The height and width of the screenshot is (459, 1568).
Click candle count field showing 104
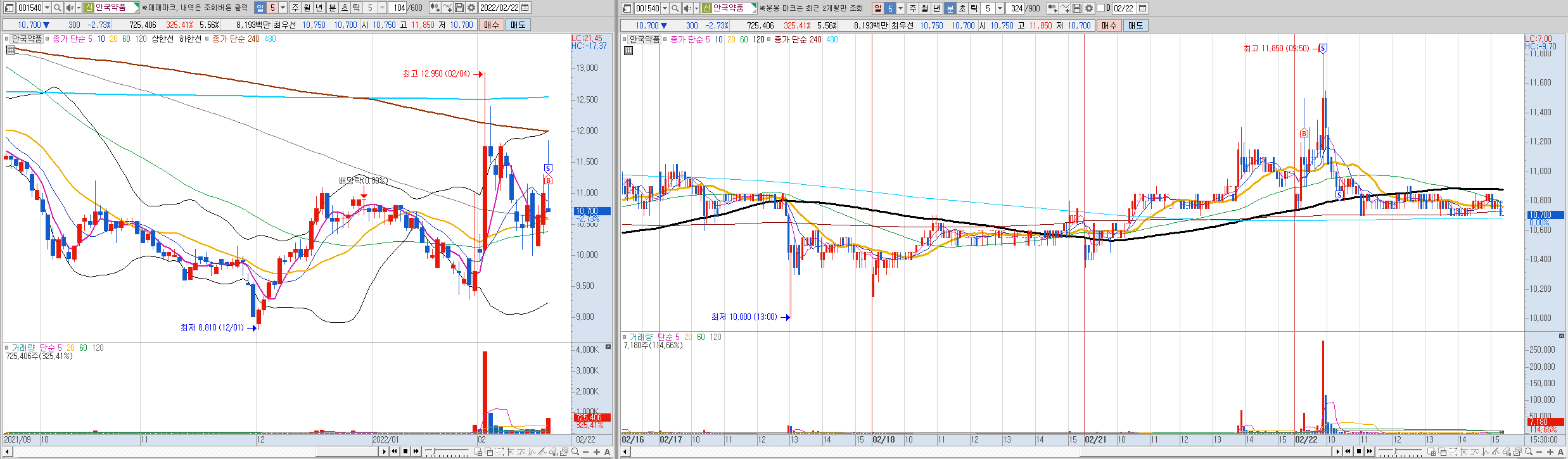pos(397,8)
